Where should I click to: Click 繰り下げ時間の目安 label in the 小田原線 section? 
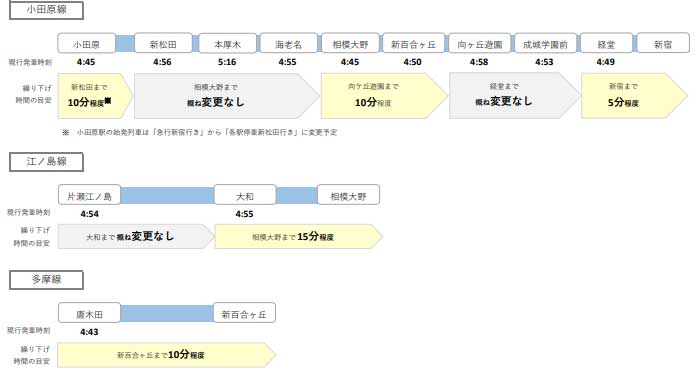[33, 94]
